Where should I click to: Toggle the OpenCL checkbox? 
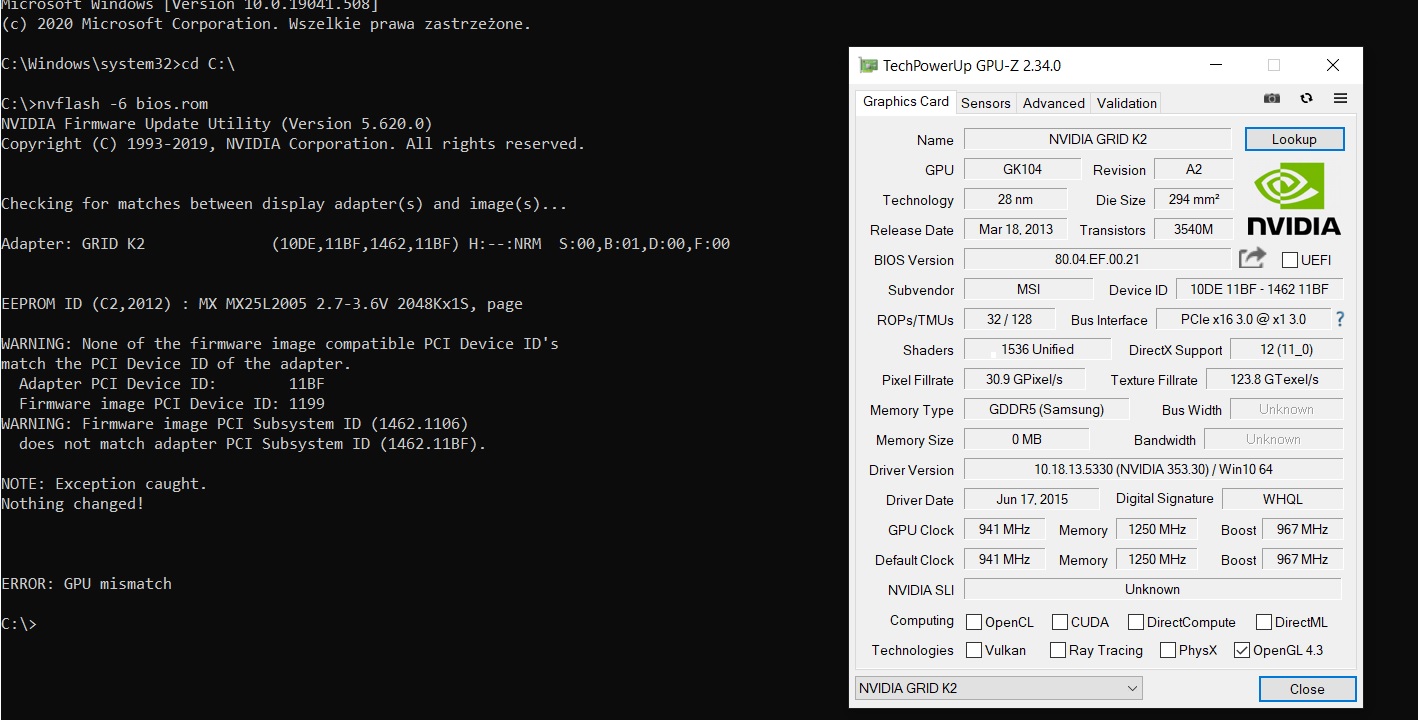(x=974, y=622)
